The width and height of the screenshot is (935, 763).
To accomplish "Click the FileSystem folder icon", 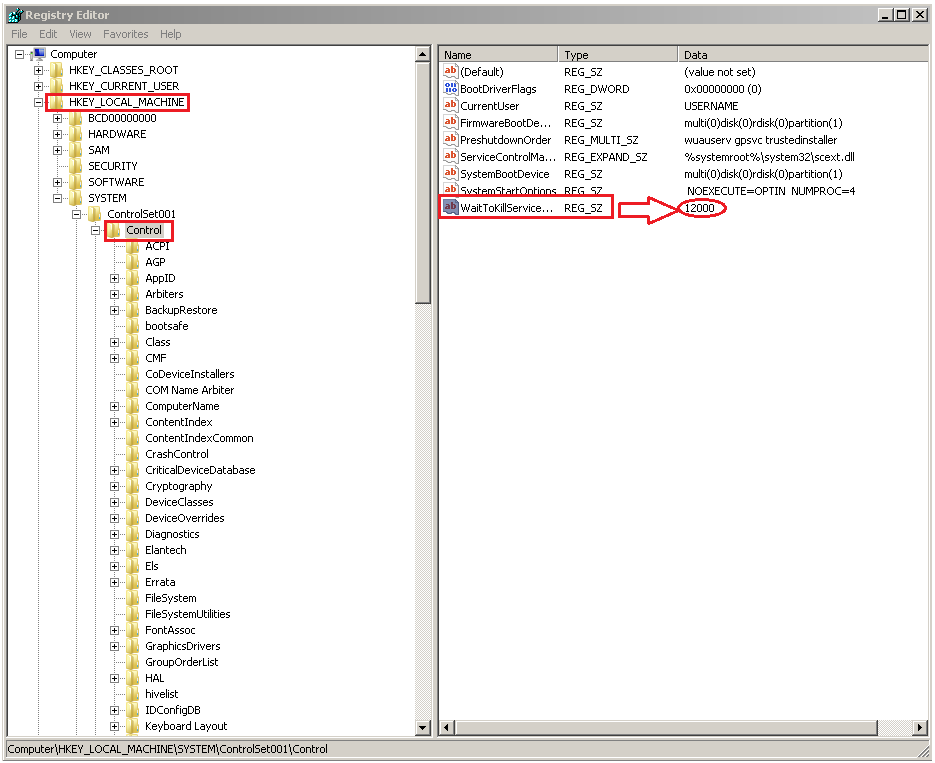I will click(x=133, y=598).
